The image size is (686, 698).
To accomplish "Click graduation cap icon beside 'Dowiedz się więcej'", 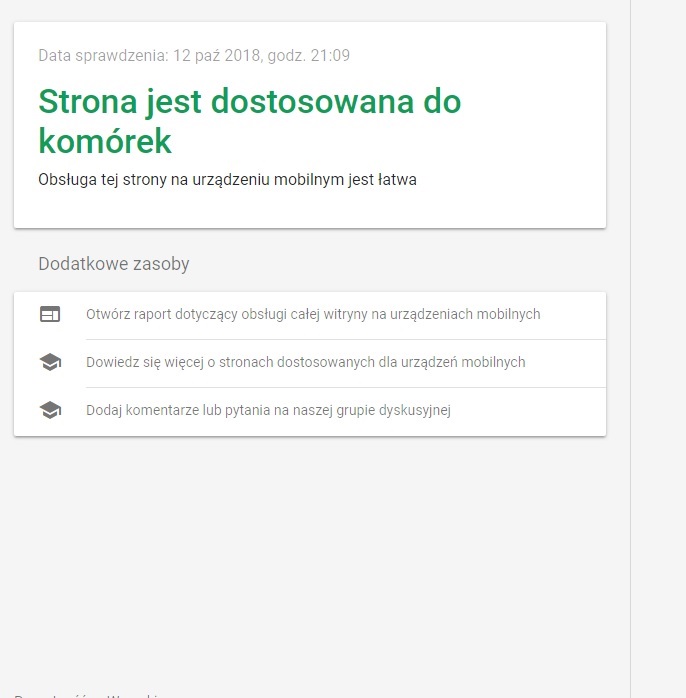I will (50, 362).
